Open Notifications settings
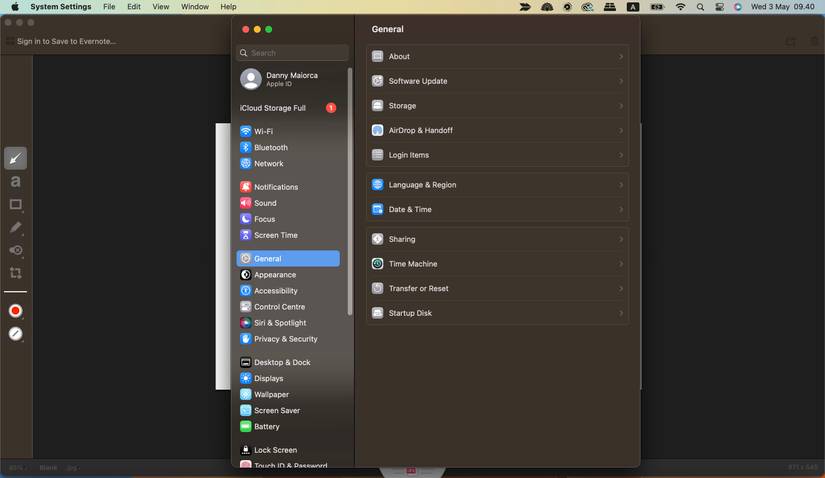The width and height of the screenshot is (825, 478). (288, 187)
